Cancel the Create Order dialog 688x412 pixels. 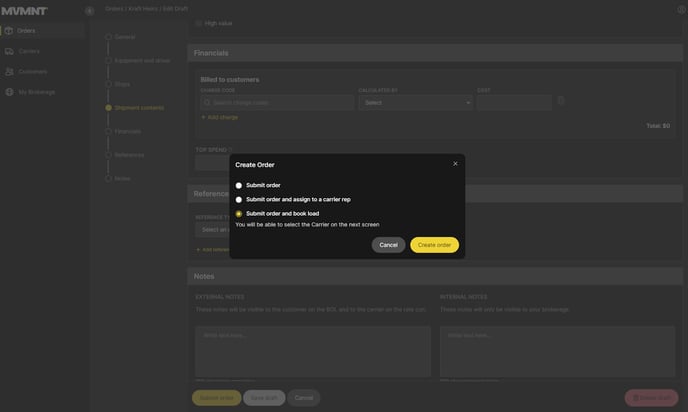point(388,245)
